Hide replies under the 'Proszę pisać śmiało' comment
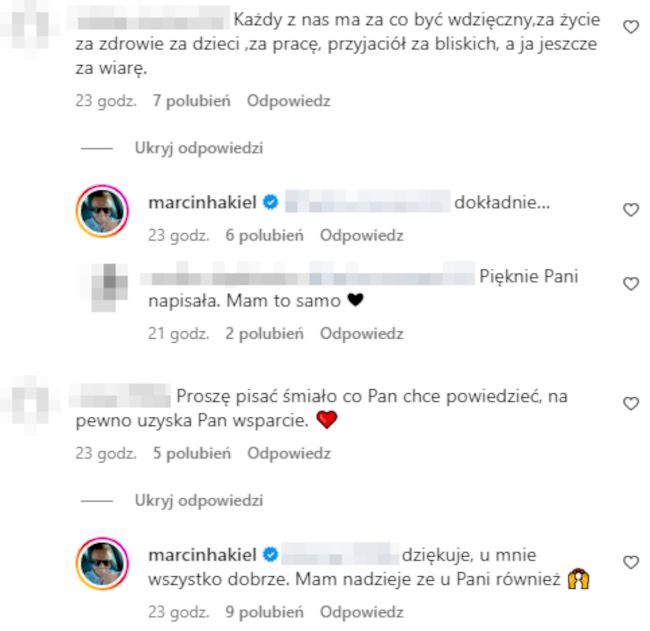The width and height of the screenshot is (650, 631). [x=199, y=500]
